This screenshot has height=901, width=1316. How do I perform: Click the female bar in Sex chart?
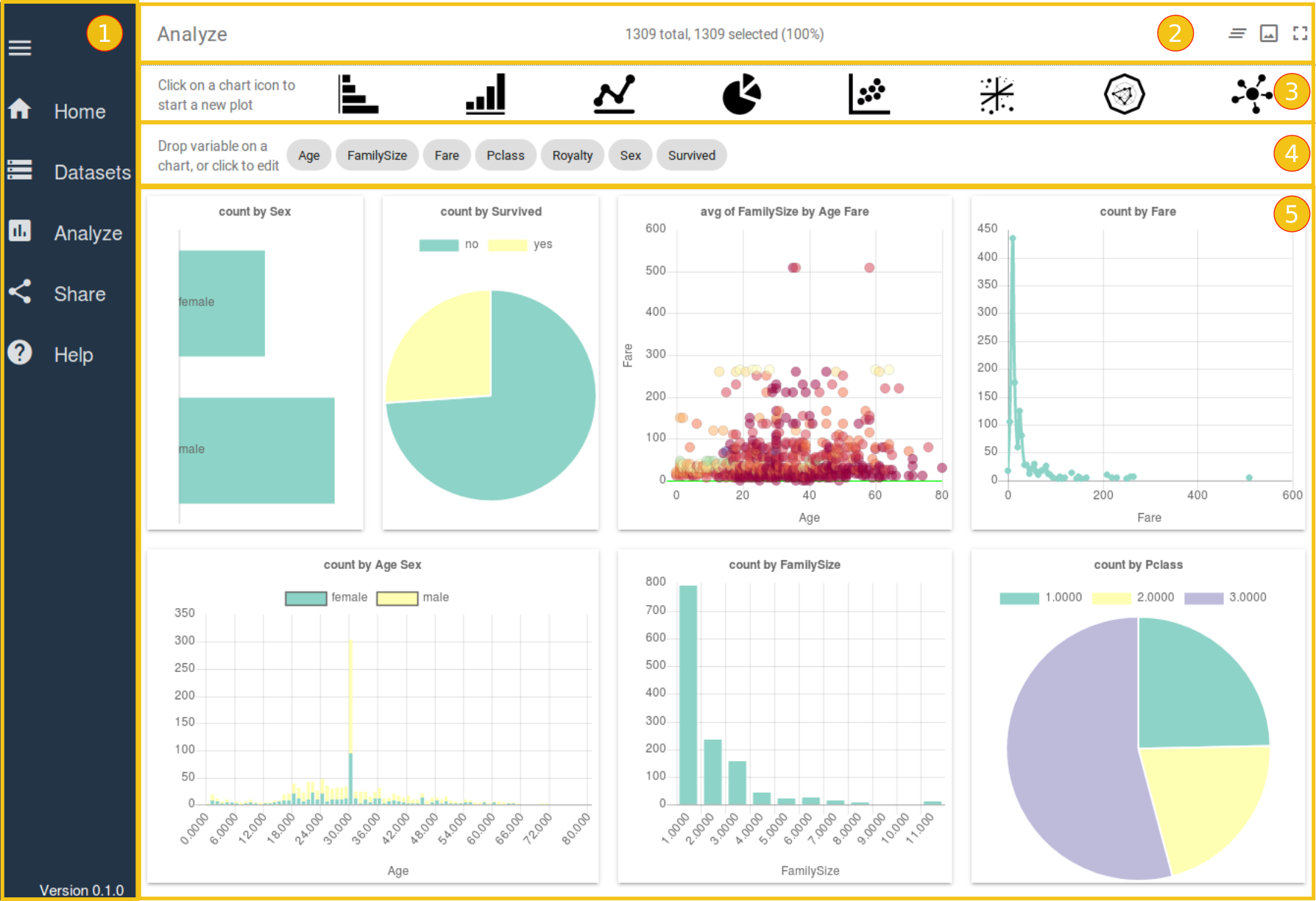pyautogui.click(x=222, y=303)
